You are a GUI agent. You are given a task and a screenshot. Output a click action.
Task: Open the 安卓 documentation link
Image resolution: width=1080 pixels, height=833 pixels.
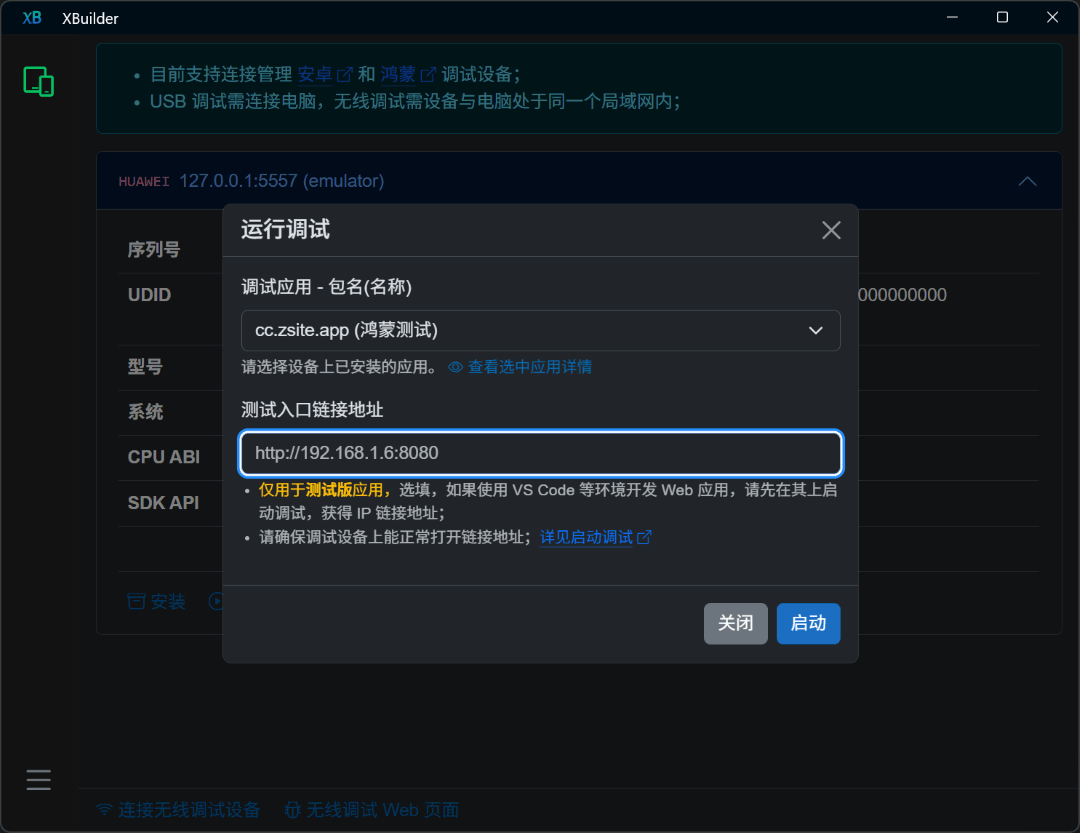[x=325, y=74]
